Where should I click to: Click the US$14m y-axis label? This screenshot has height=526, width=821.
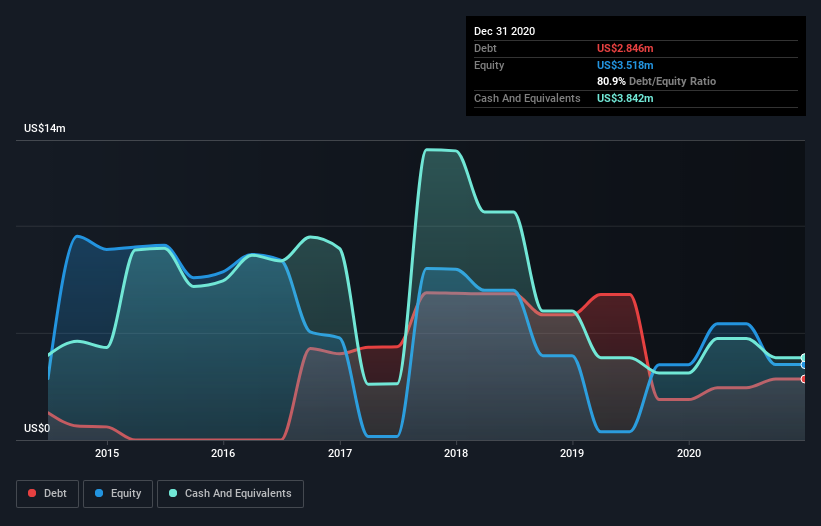[x=45, y=128]
